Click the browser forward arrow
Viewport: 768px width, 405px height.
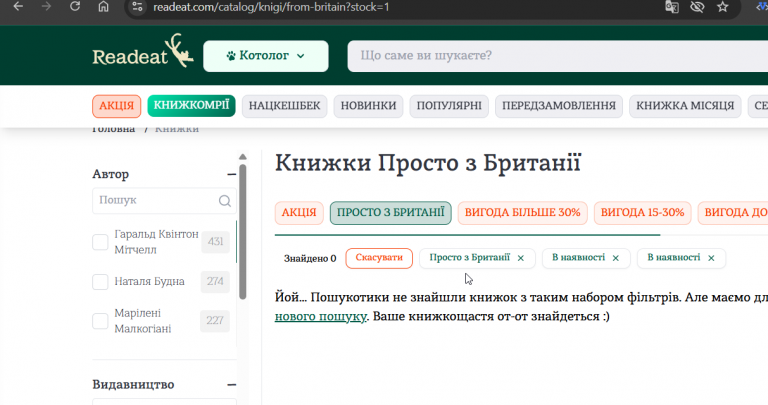[x=47, y=6]
